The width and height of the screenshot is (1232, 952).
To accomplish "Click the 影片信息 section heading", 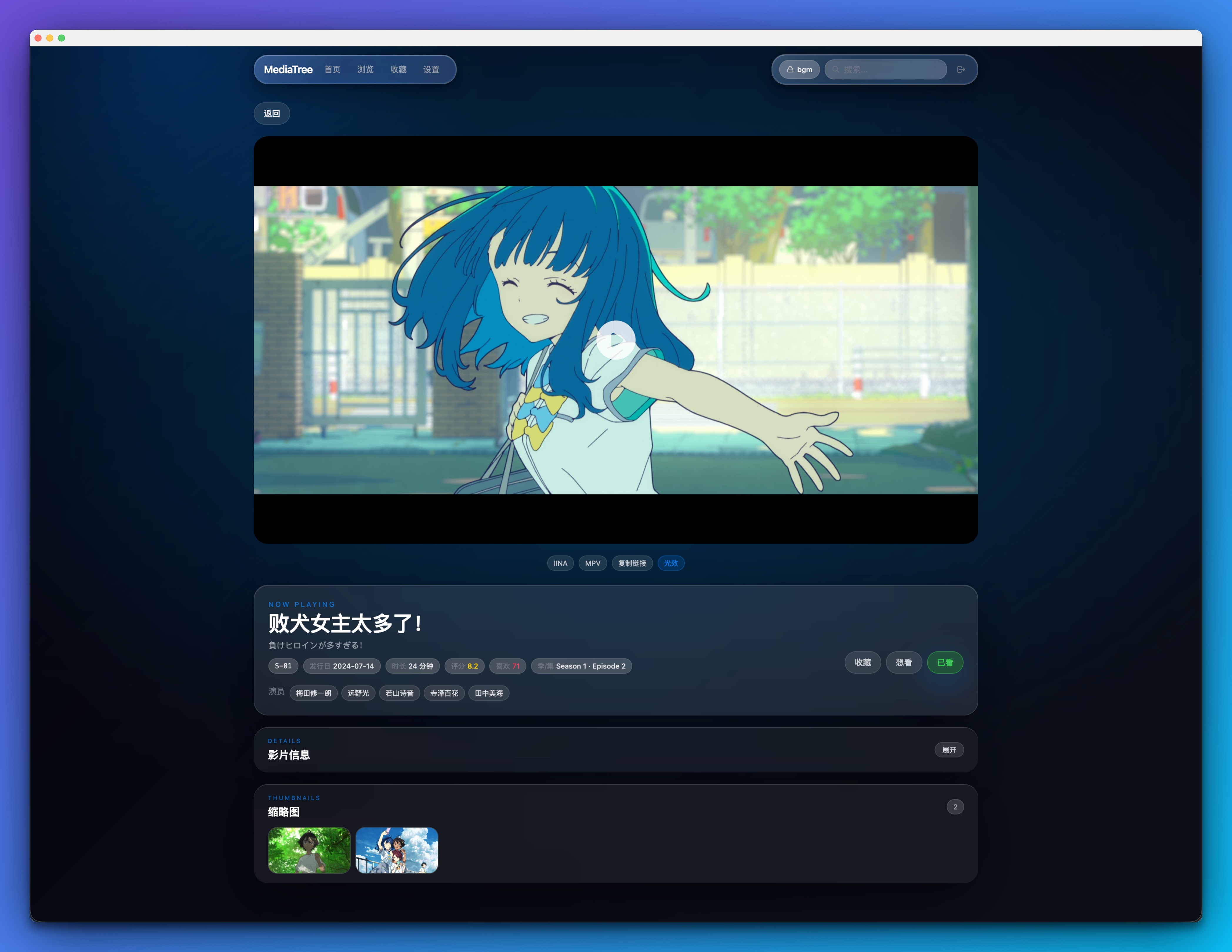I will (289, 755).
